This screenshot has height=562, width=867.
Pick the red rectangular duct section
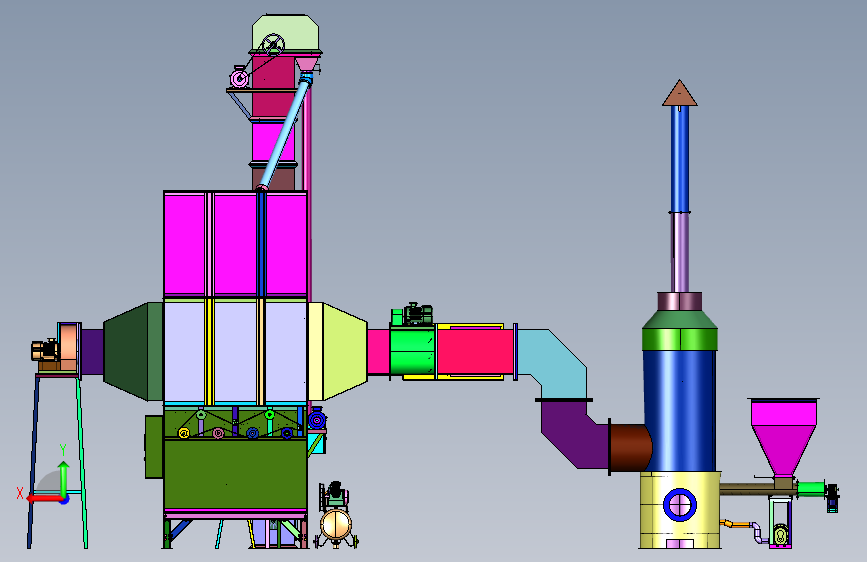[476, 351]
